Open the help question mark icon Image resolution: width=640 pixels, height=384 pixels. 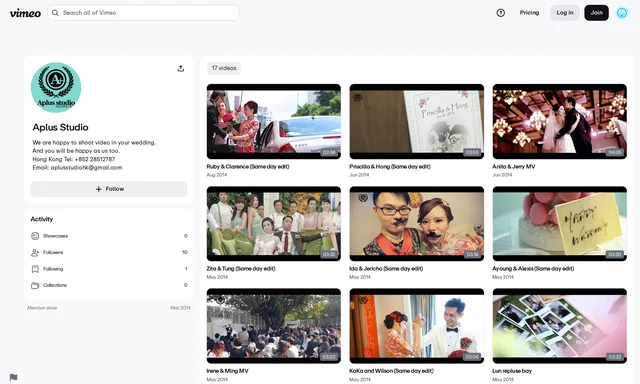tap(500, 13)
